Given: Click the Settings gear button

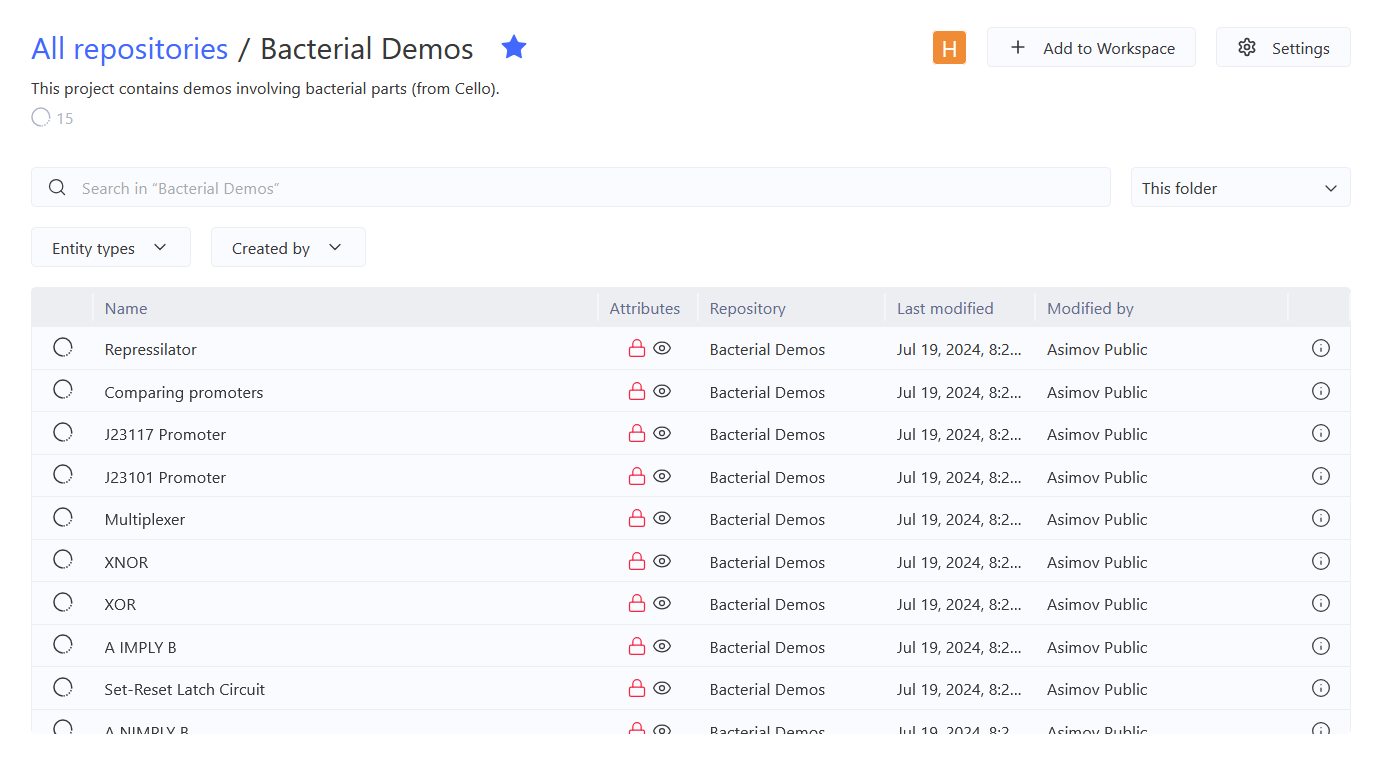Looking at the screenshot, I should point(1283,48).
